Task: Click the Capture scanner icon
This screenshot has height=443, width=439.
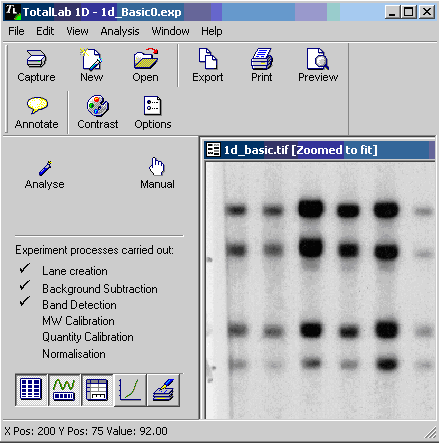Action: (36, 59)
